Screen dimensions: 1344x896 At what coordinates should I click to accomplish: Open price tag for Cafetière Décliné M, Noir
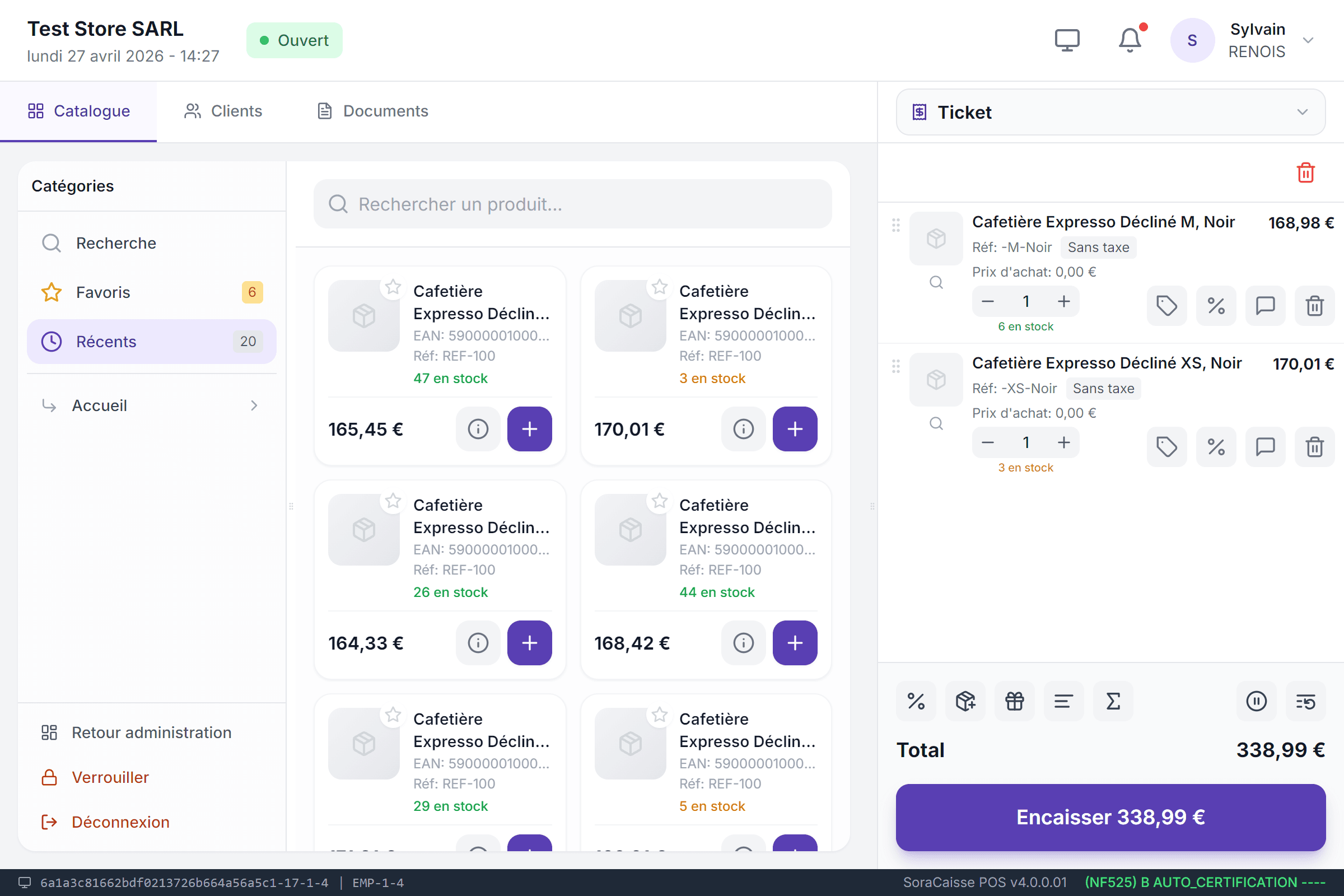point(1166,306)
